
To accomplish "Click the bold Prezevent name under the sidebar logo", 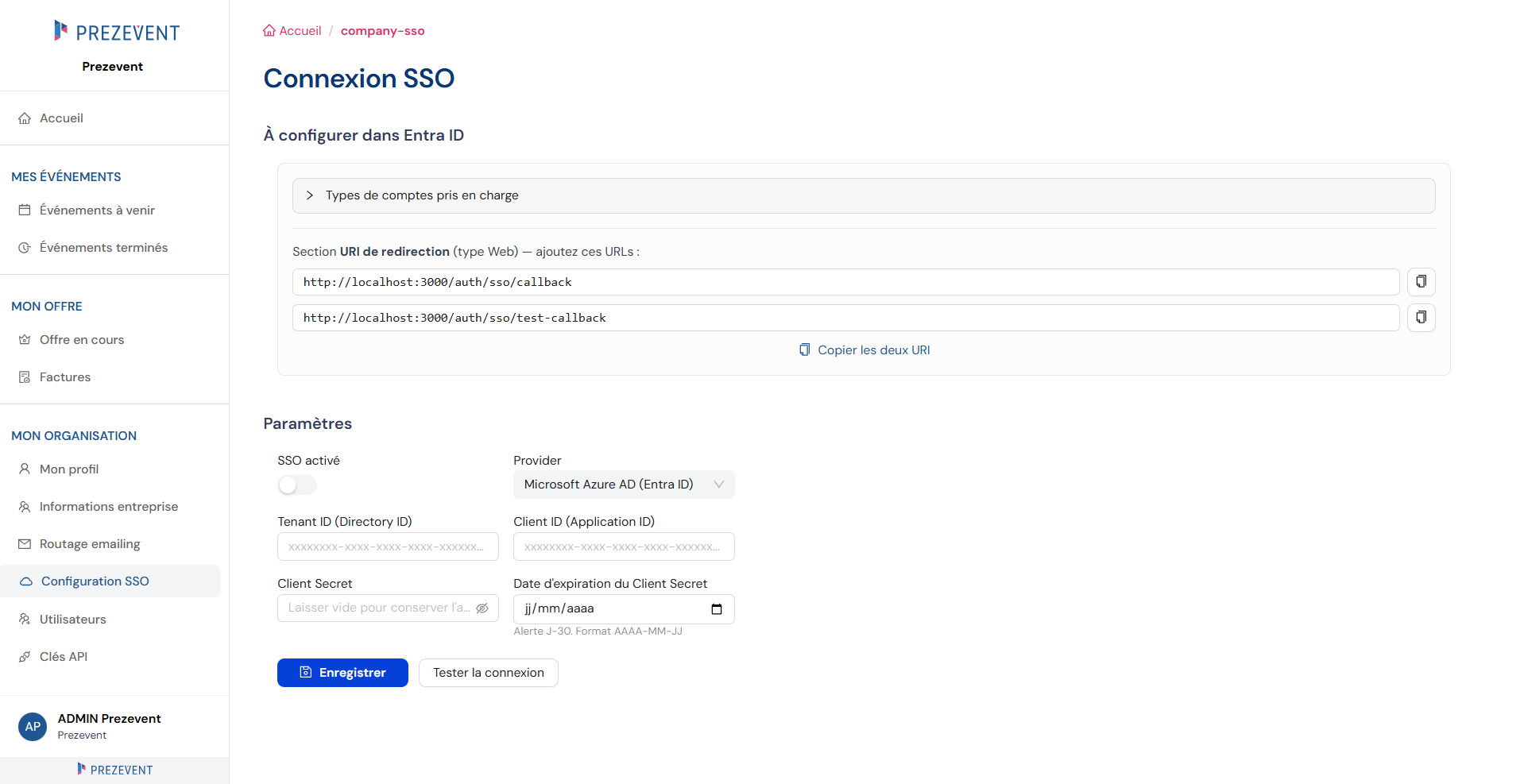I will [113, 67].
